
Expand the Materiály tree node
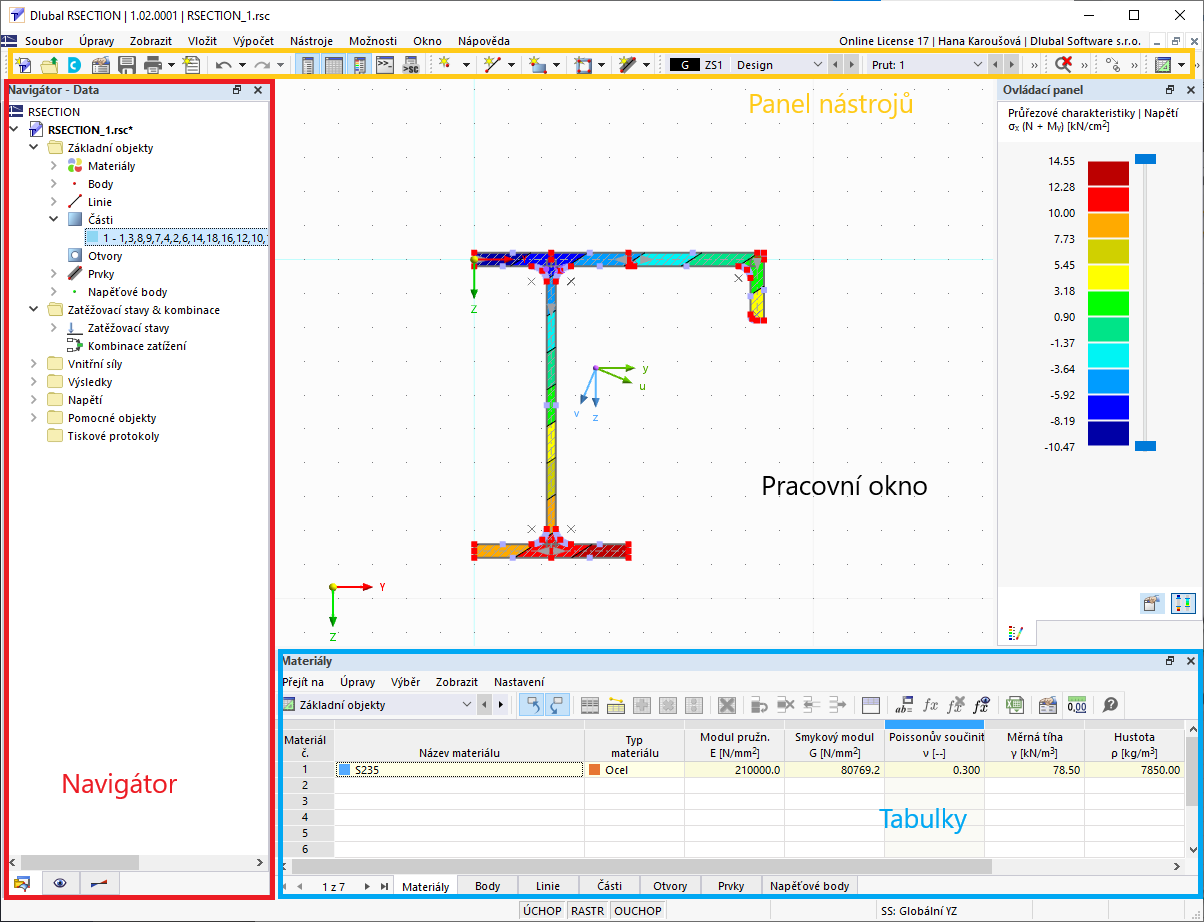pos(53,166)
